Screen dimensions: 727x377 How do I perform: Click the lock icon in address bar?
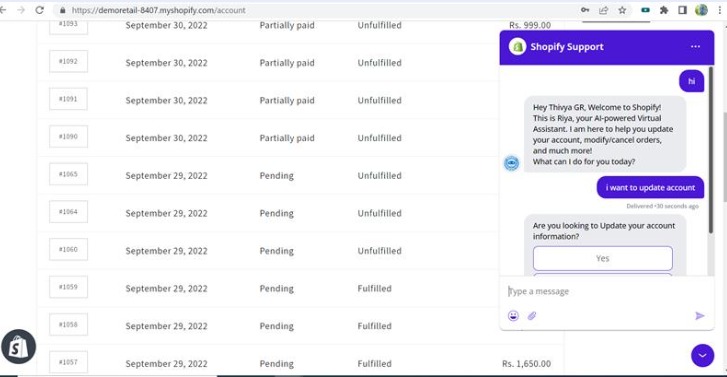(x=63, y=10)
